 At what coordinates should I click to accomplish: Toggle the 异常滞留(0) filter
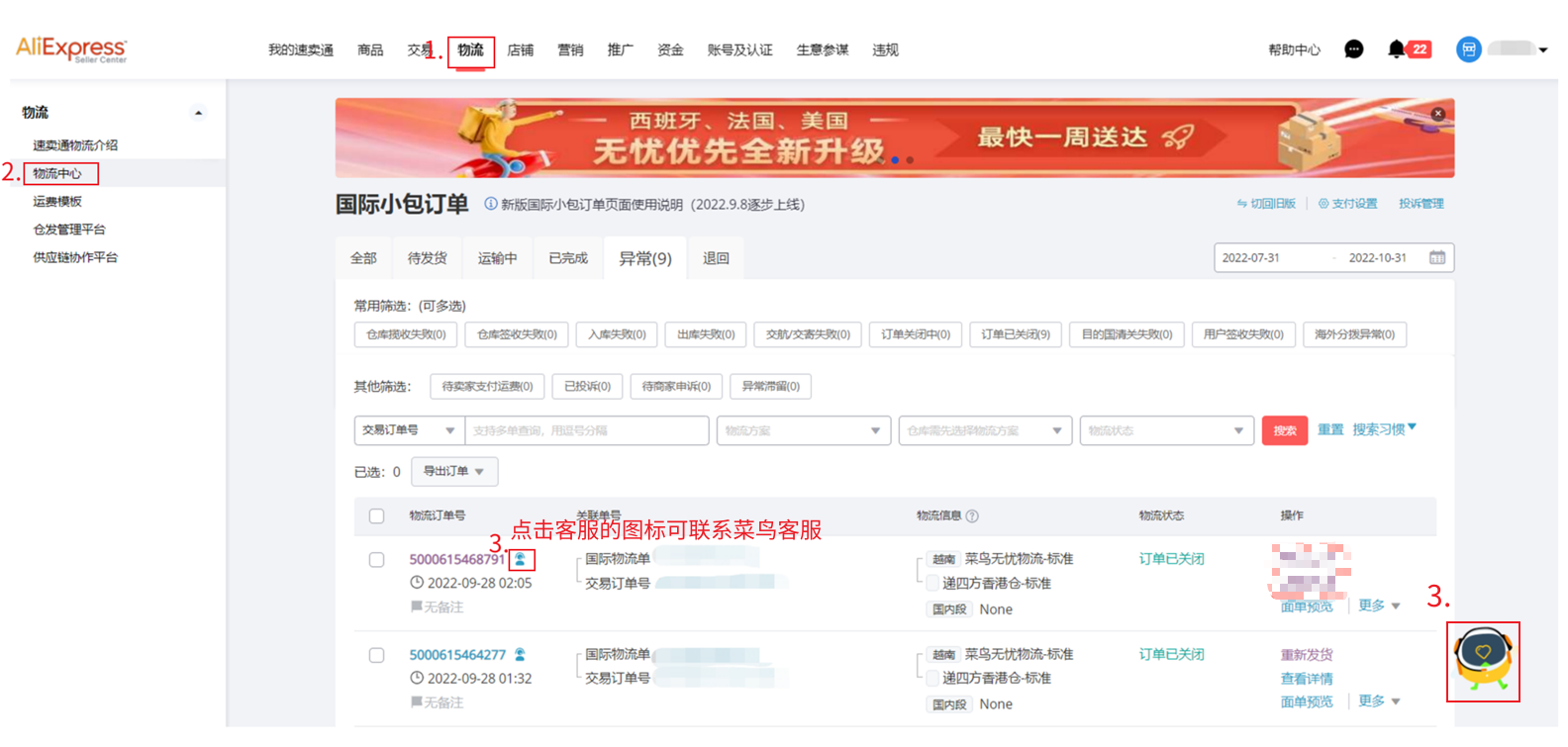(771, 386)
